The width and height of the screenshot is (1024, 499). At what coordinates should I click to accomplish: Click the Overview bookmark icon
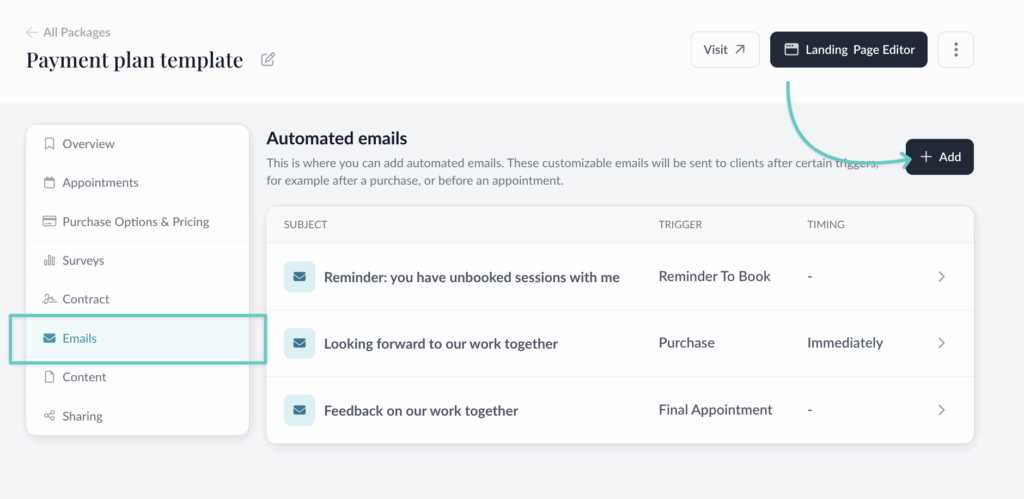(x=49, y=144)
